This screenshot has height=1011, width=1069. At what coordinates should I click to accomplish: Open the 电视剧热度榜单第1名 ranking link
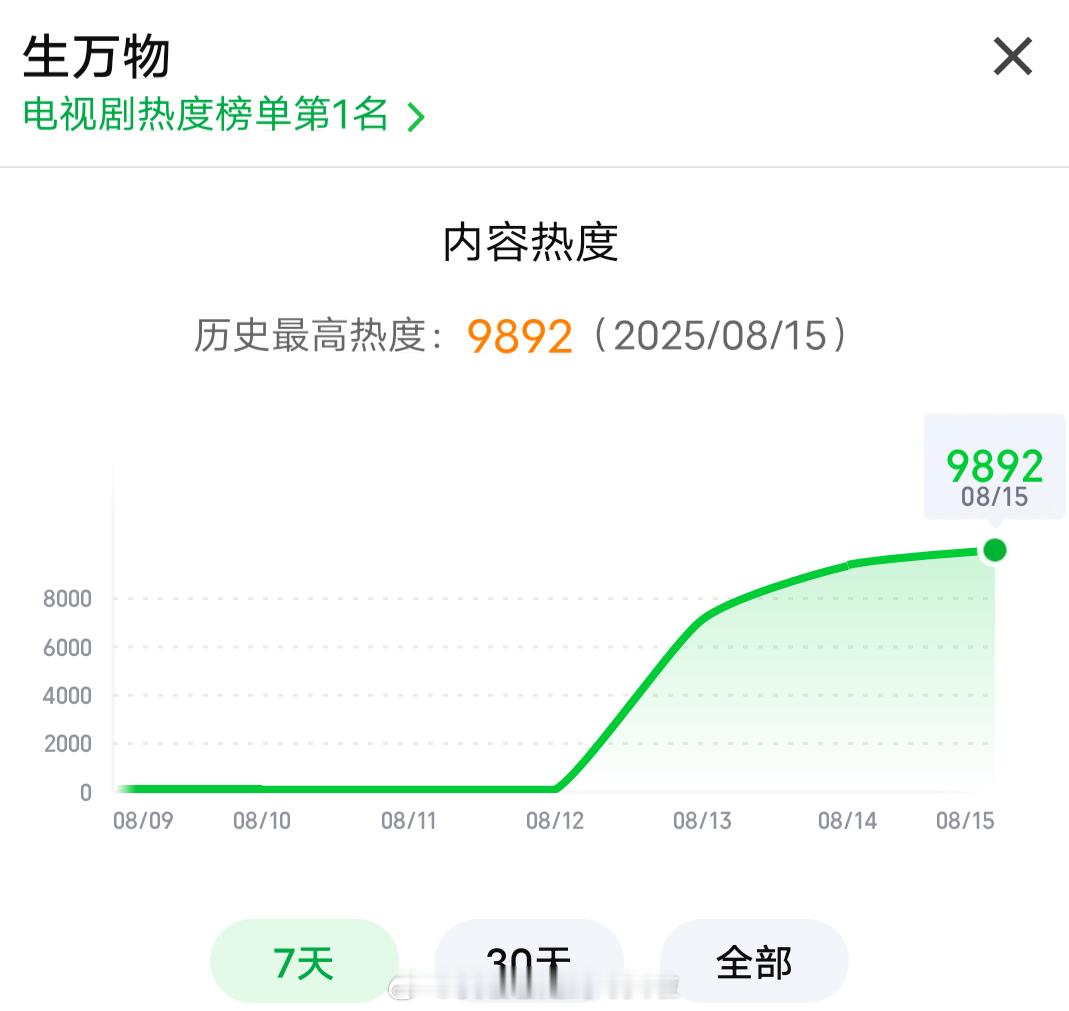tap(224, 115)
